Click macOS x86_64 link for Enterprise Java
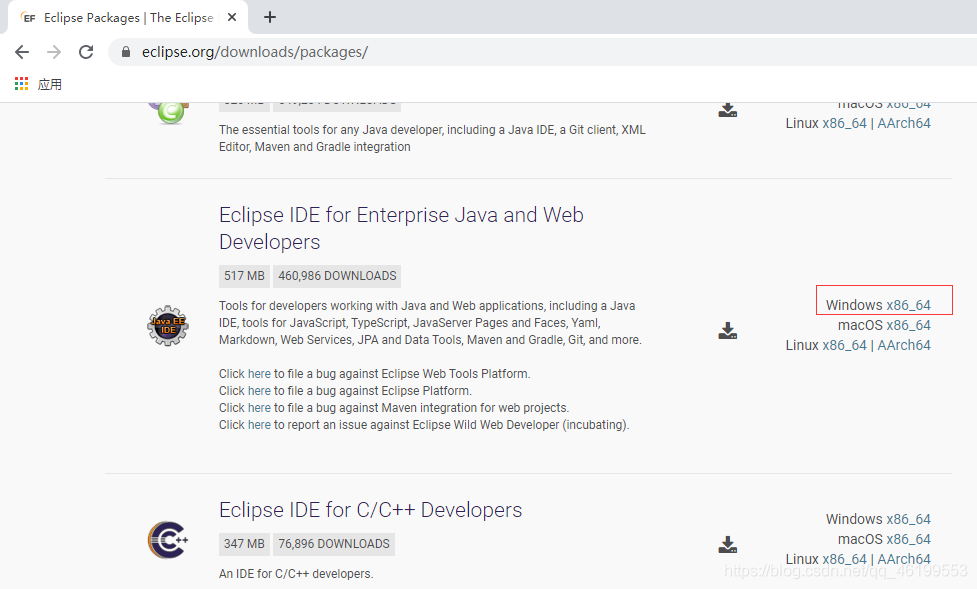This screenshot has width=977, height=589. [908, 325]
